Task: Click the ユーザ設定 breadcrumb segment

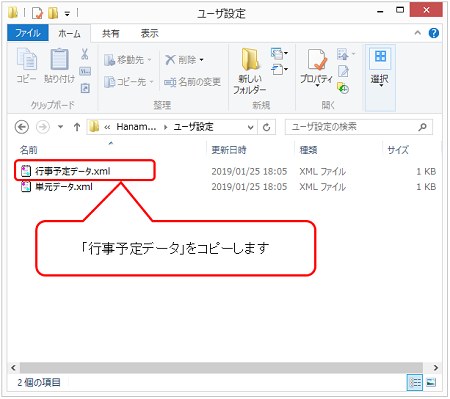Action: [193, 127]
